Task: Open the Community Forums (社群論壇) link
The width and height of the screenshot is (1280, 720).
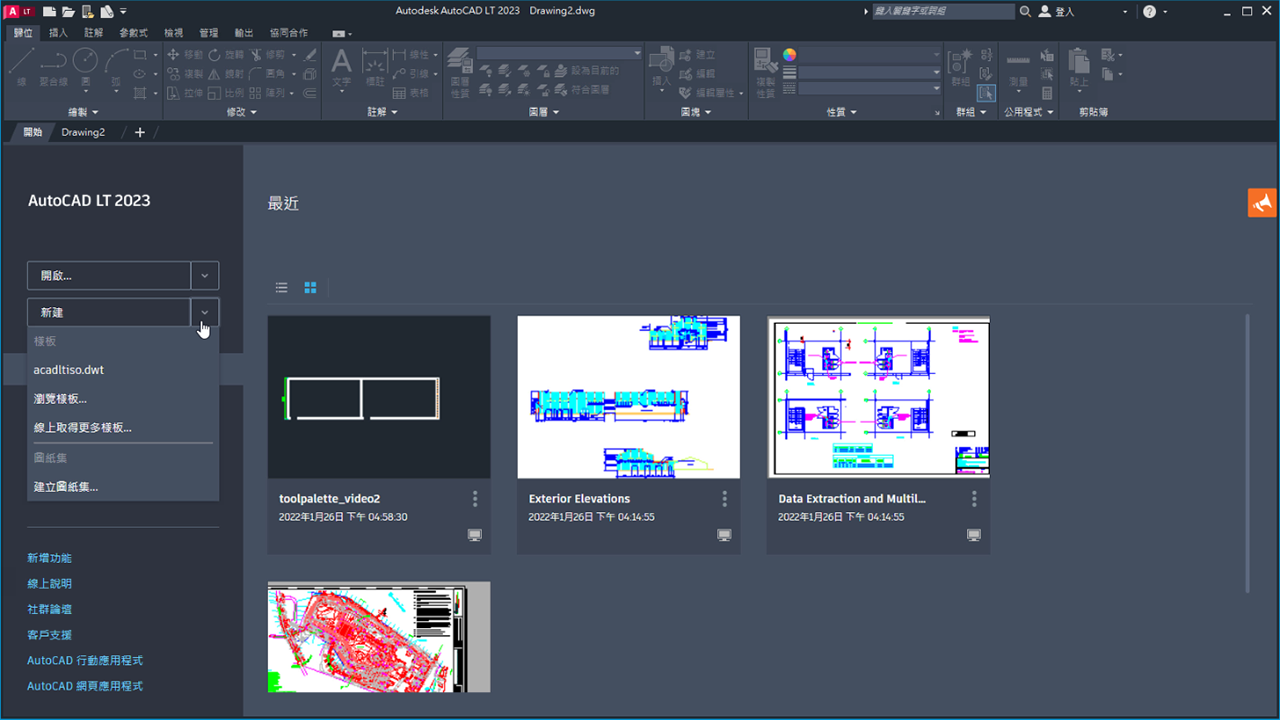Action: click(x=49, y=609)
